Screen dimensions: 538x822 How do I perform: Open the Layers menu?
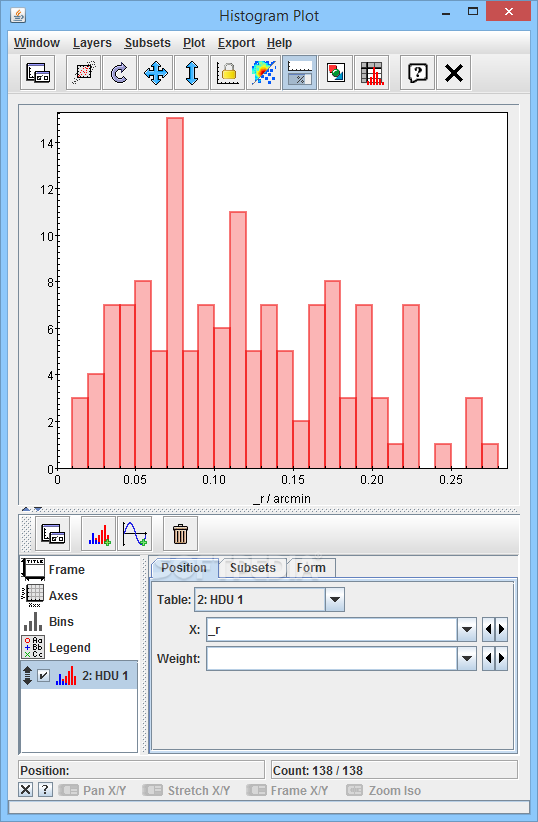(92, 43)
